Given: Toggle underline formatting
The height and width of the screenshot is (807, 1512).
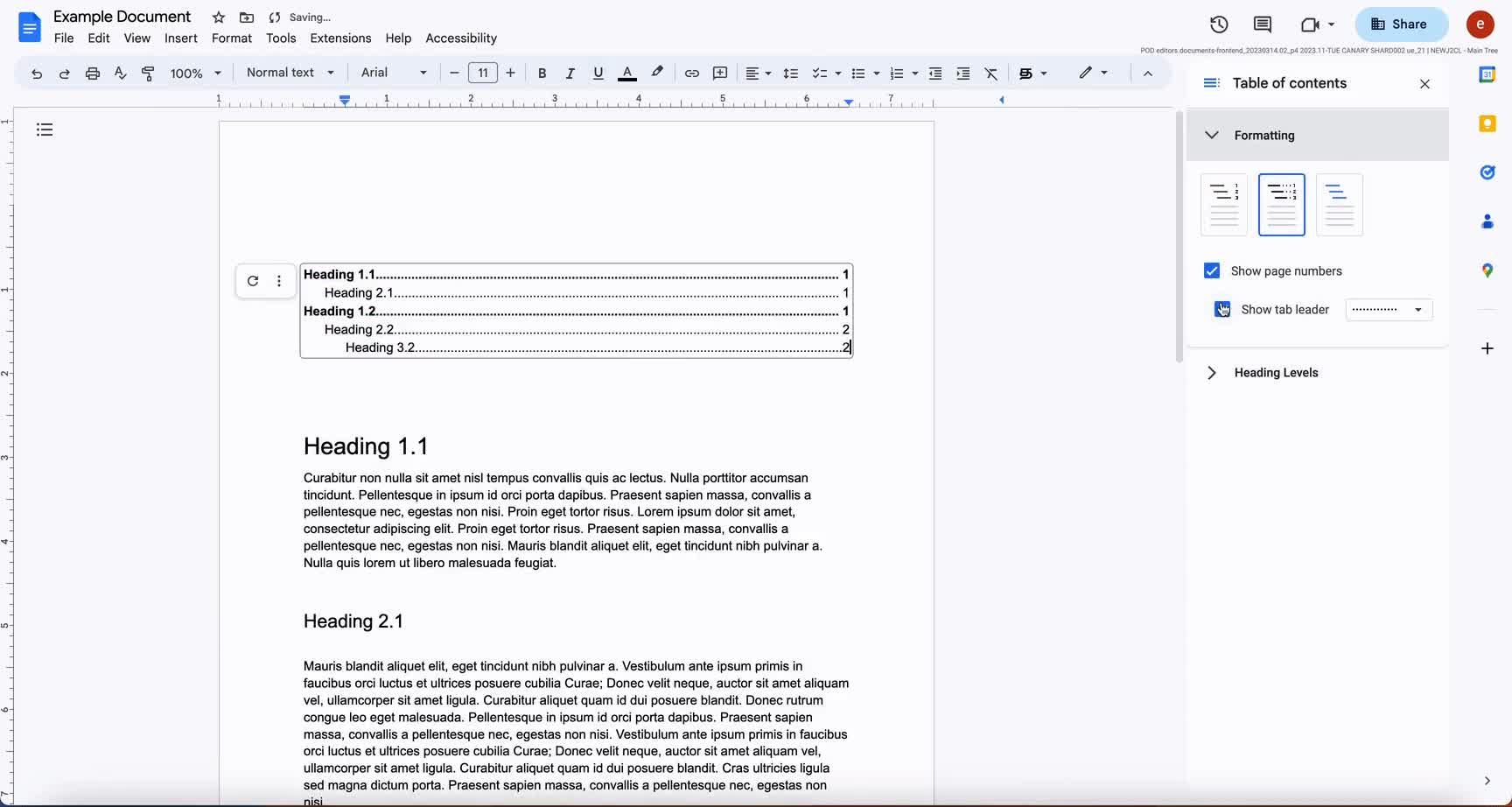Looking at the screenshot, I should click(x=598, y=74).
